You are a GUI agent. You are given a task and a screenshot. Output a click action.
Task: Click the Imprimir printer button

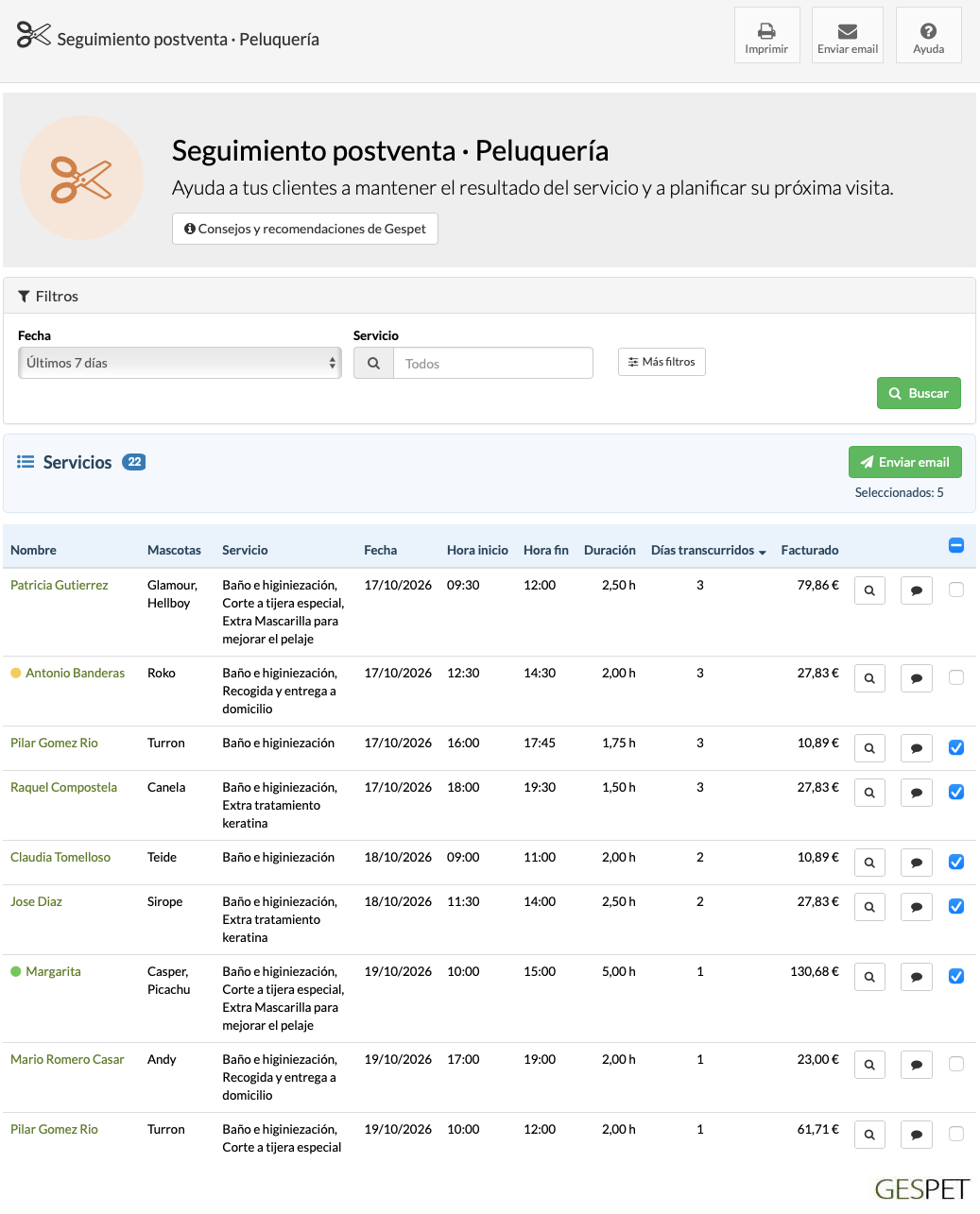click(x=766, y=35)
